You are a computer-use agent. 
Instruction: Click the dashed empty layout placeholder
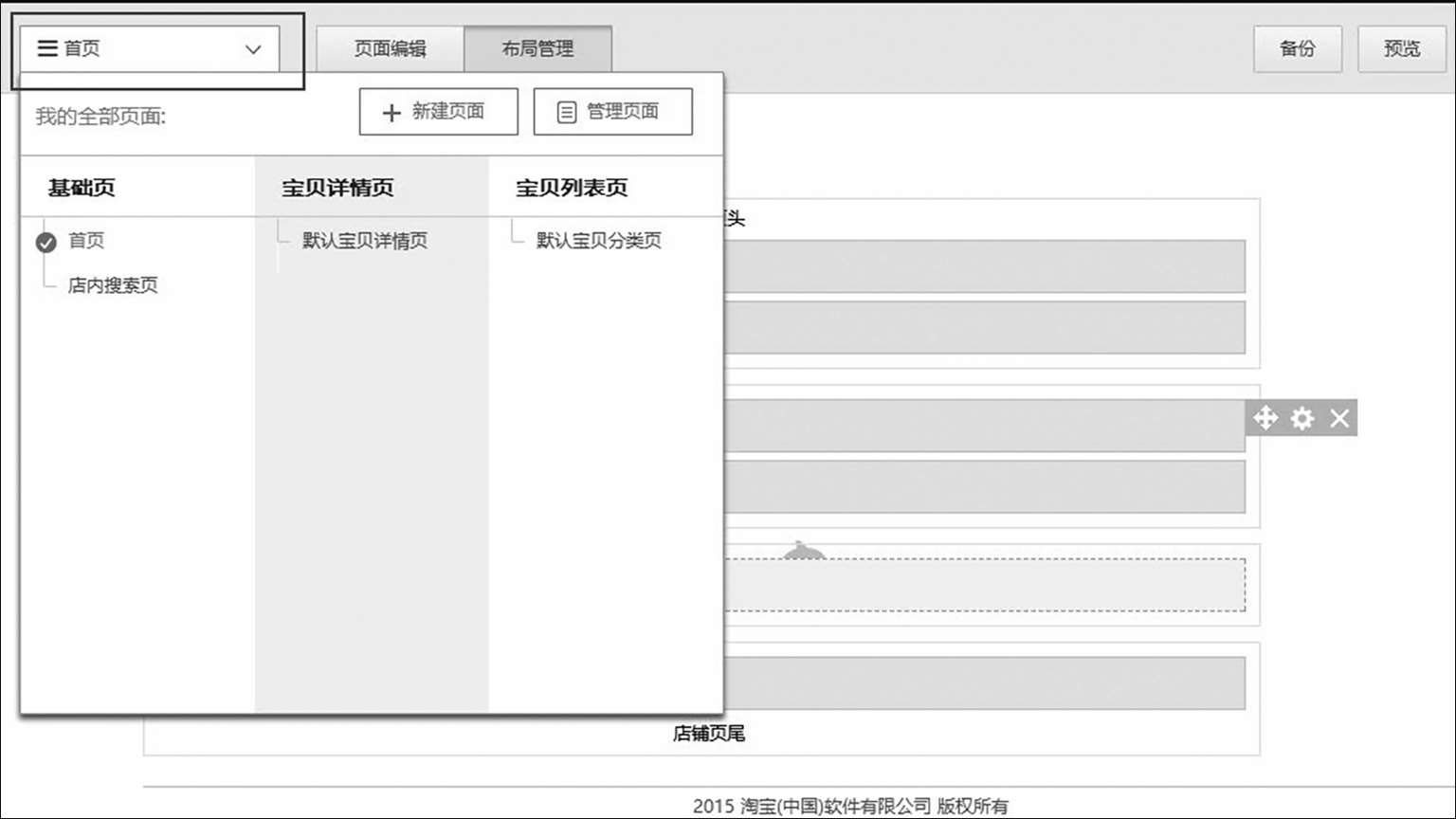point(984,586)
